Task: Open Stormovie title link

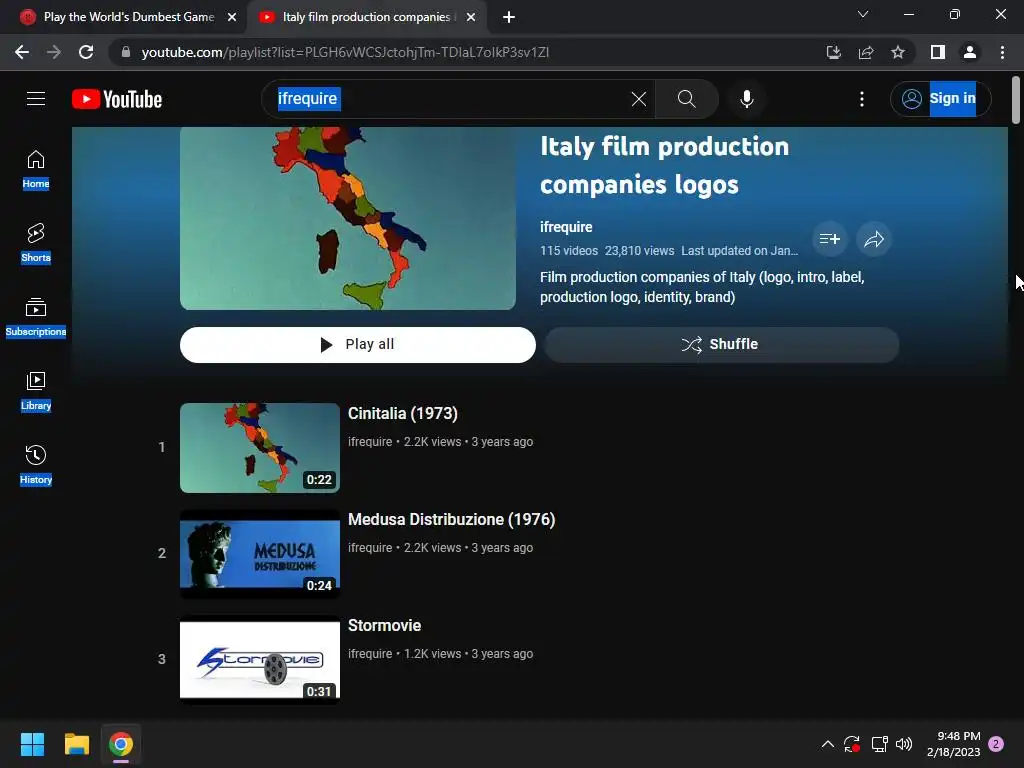Action: 385,626
